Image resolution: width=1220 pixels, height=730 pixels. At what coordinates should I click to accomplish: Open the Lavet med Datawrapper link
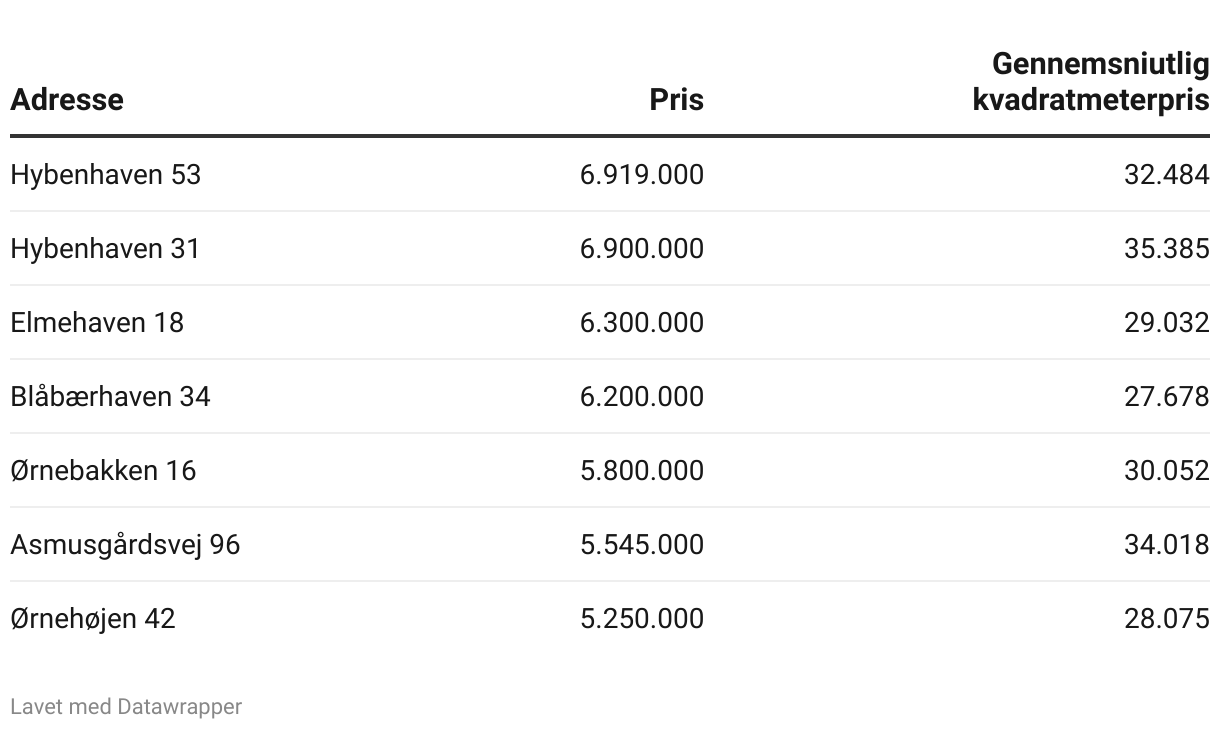click(126, 707)
